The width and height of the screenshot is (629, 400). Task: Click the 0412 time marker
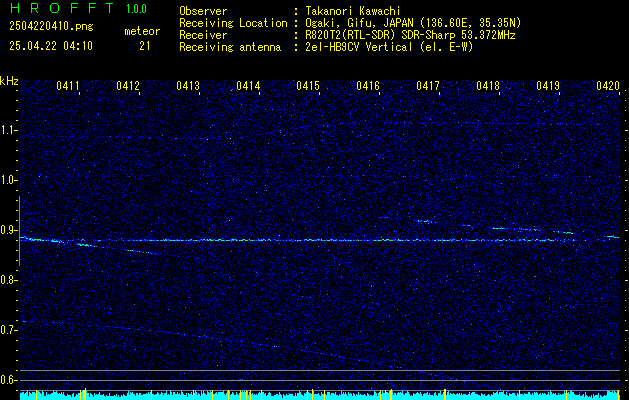[128, 86]
